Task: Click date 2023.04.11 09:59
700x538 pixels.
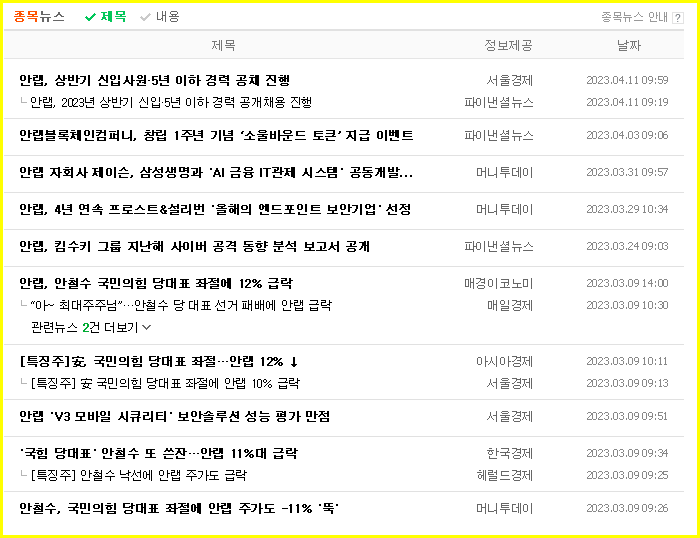Action: pyautogui.click(x=627, y=80)
